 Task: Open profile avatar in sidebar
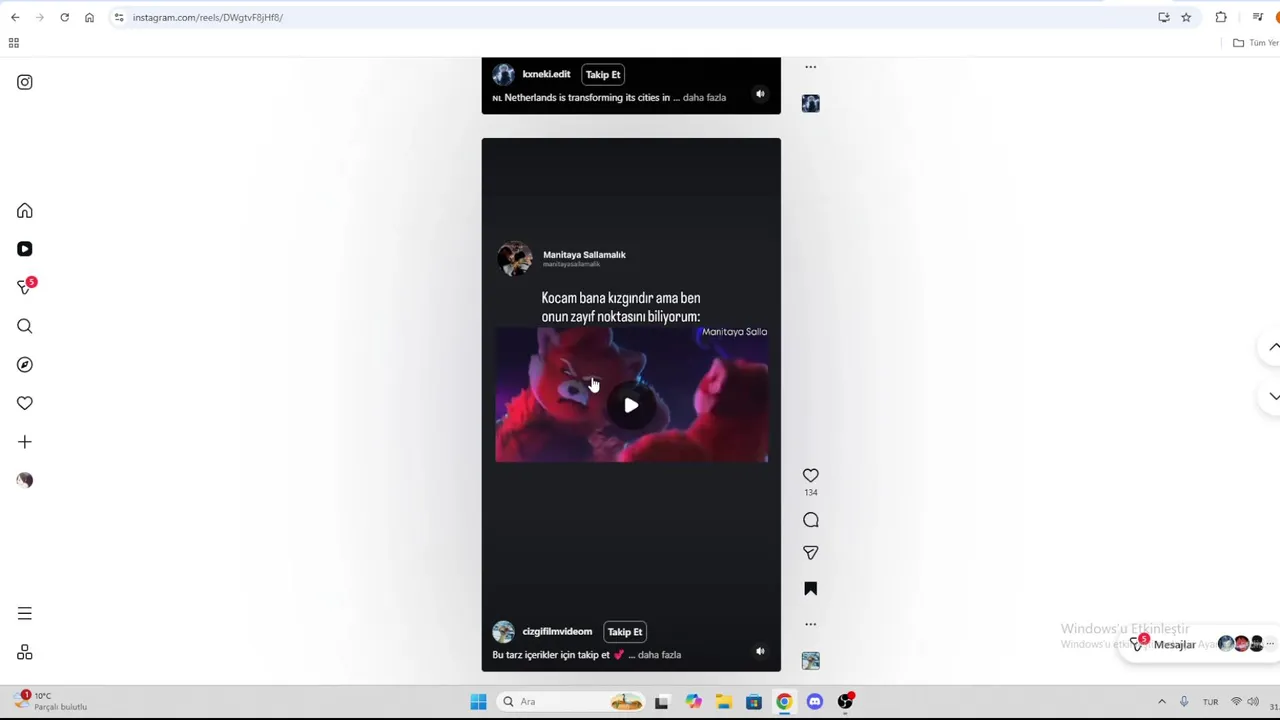[25, 480]
